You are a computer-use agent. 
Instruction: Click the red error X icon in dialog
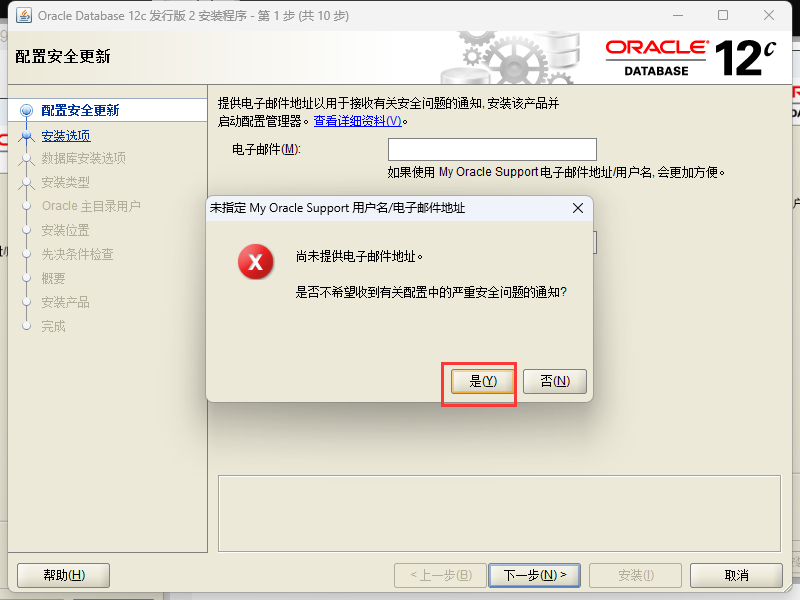tap(256, 262)
